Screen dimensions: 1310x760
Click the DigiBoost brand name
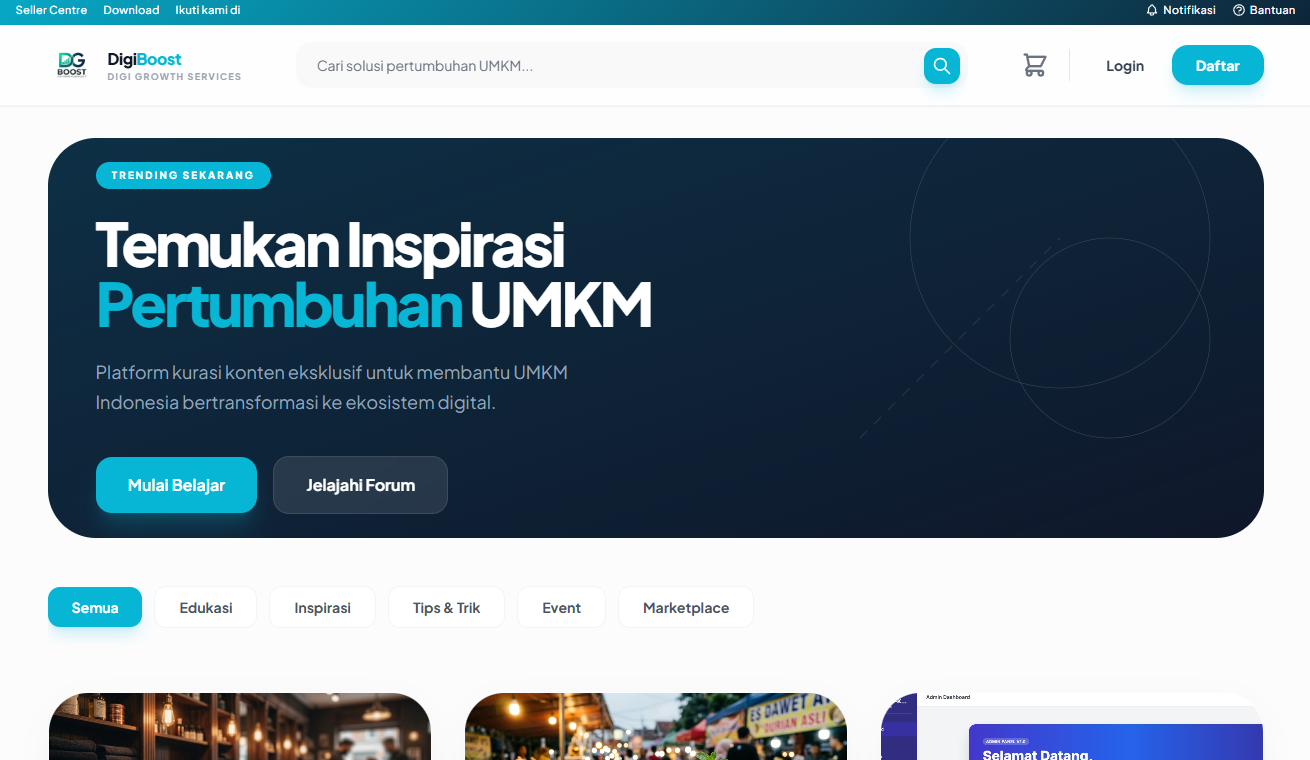click(x=145, y=59)
